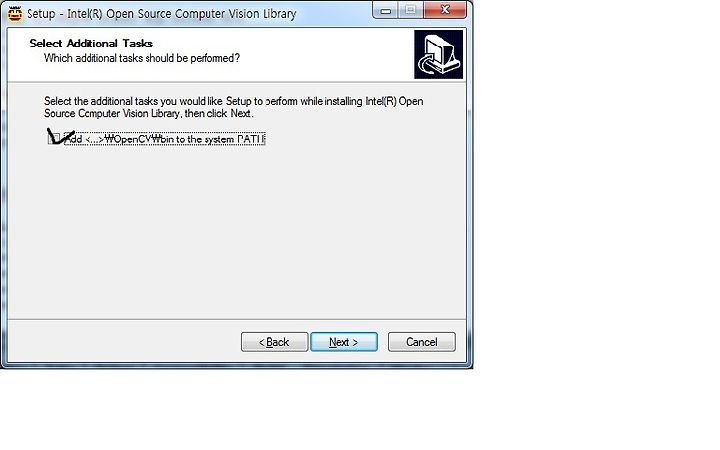Click the Setup installer icon in title bar
Viewport: 720px width, 450px height.
point(15,14)
